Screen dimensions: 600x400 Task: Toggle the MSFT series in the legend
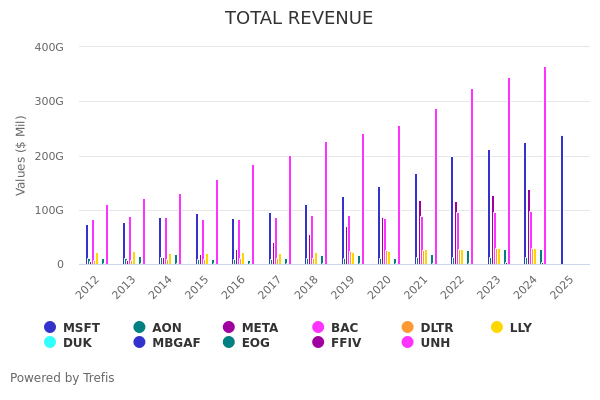click(72, 328)
